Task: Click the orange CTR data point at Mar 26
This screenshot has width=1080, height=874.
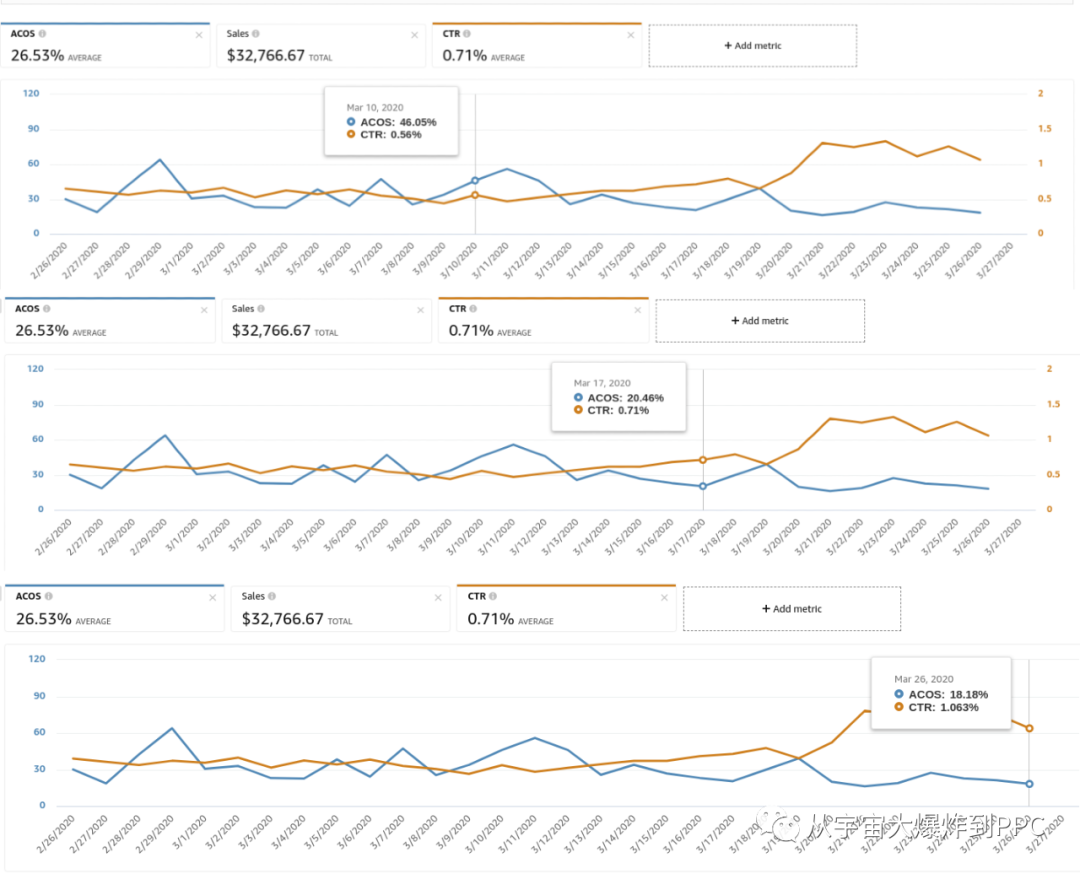Action: [1029, 728]
